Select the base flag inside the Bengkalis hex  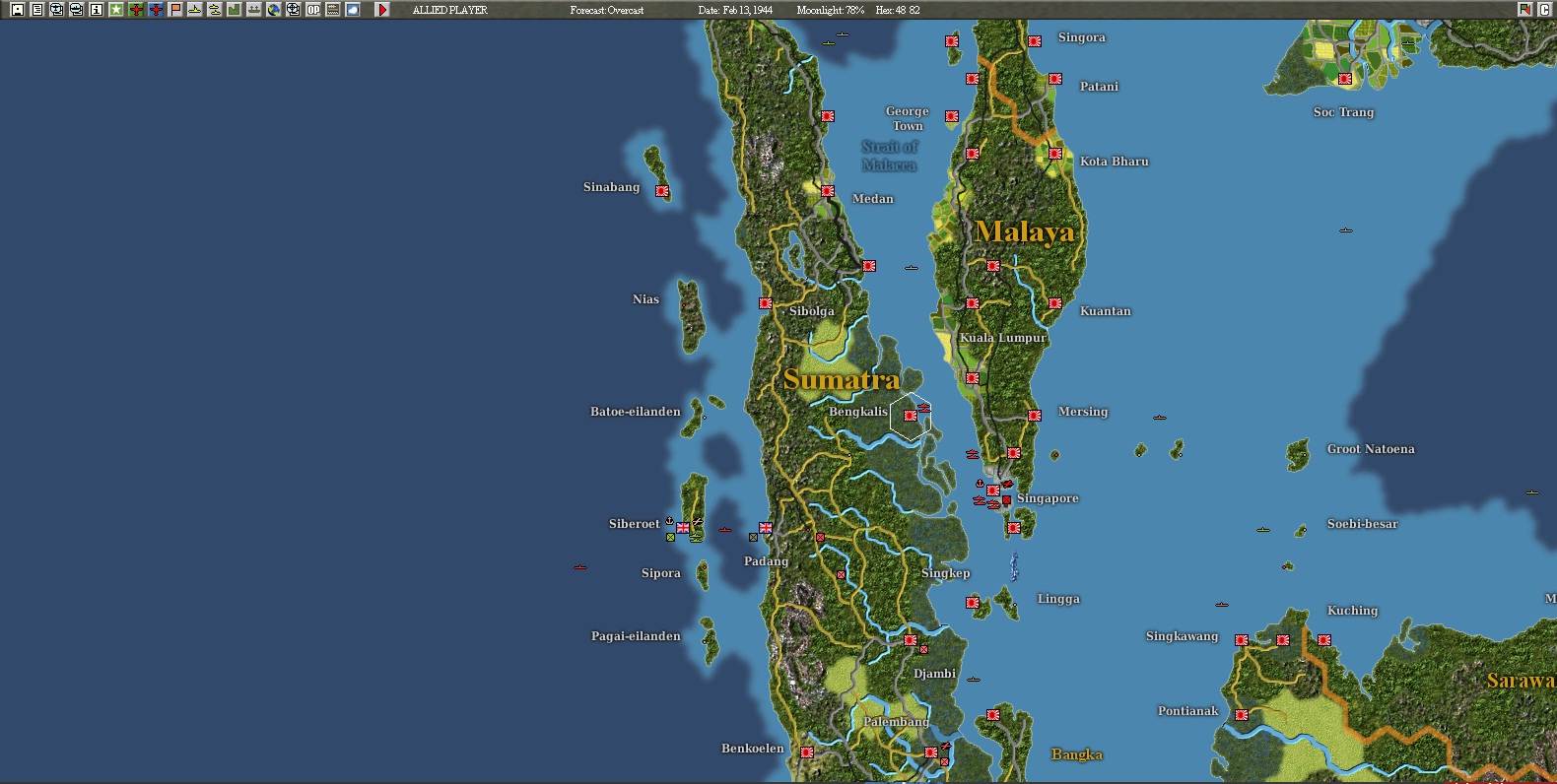point(911,416)
